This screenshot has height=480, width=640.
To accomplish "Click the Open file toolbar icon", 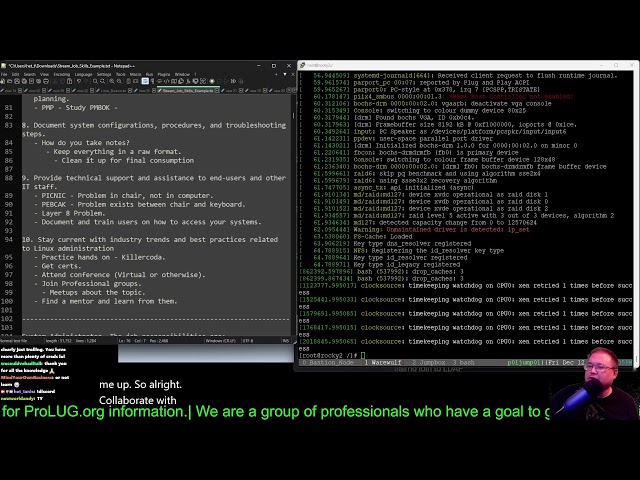I will [x=9, y=81].
